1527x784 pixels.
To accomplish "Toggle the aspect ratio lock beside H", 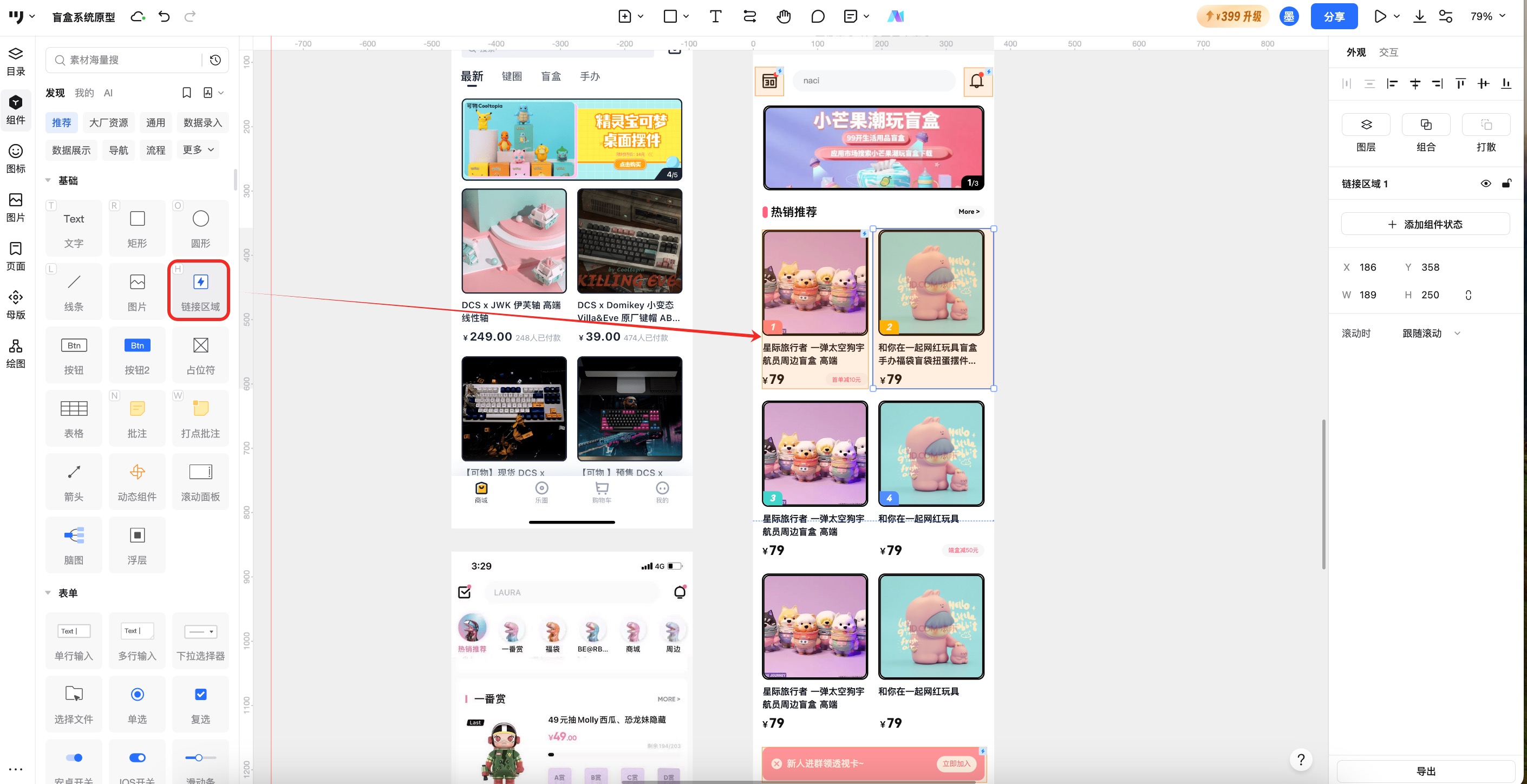I will tap(1469, 295).
